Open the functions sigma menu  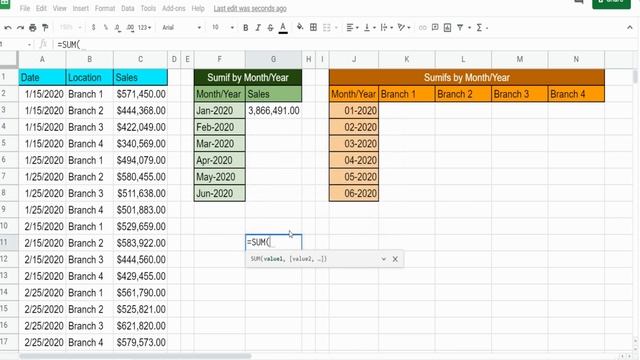[x=482, y=27]
